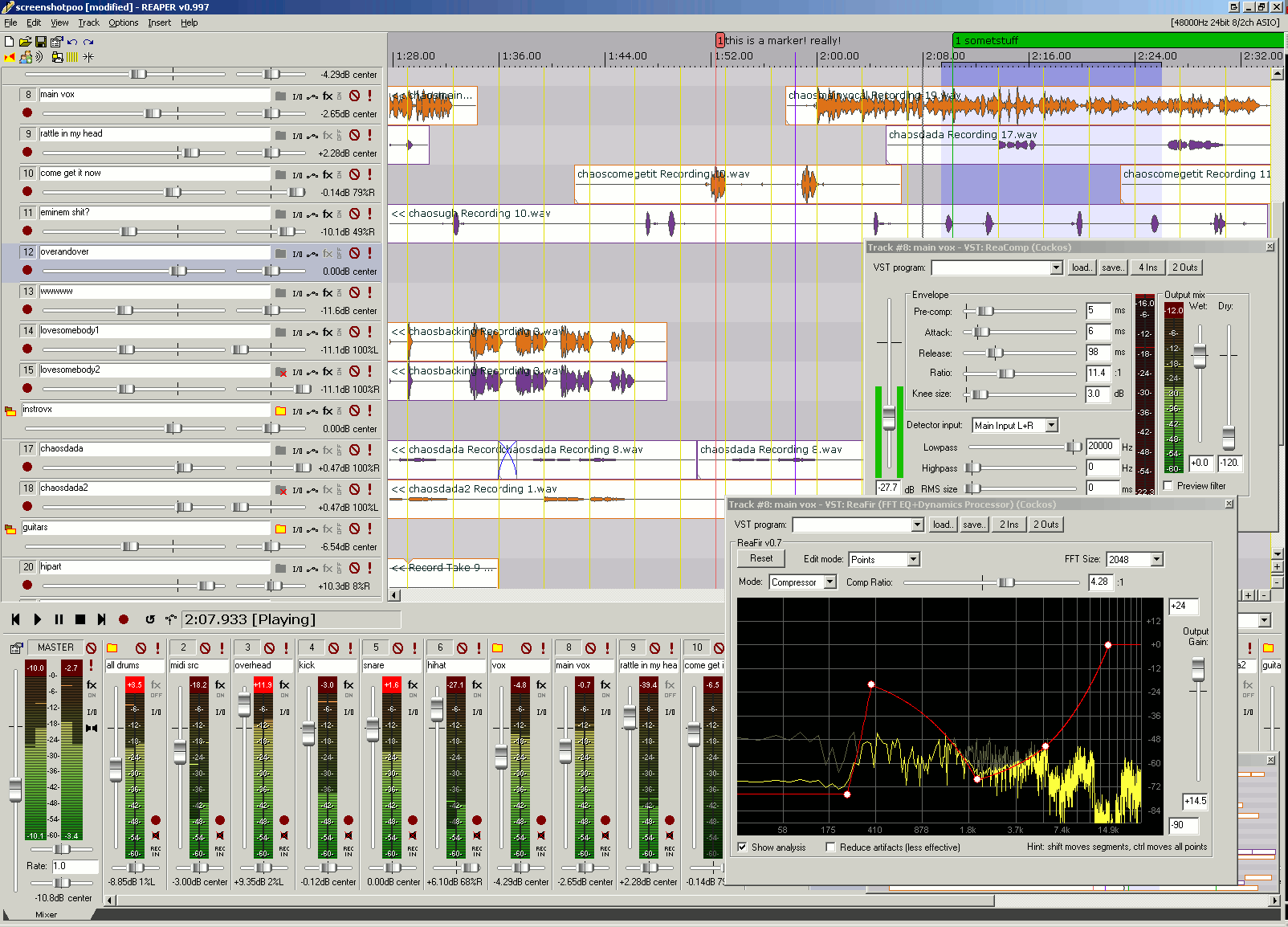Viewport: 1288px width, 927px height.
Task: Open I/O routing for chaosdada track
Action: click(x=297, y=451)
